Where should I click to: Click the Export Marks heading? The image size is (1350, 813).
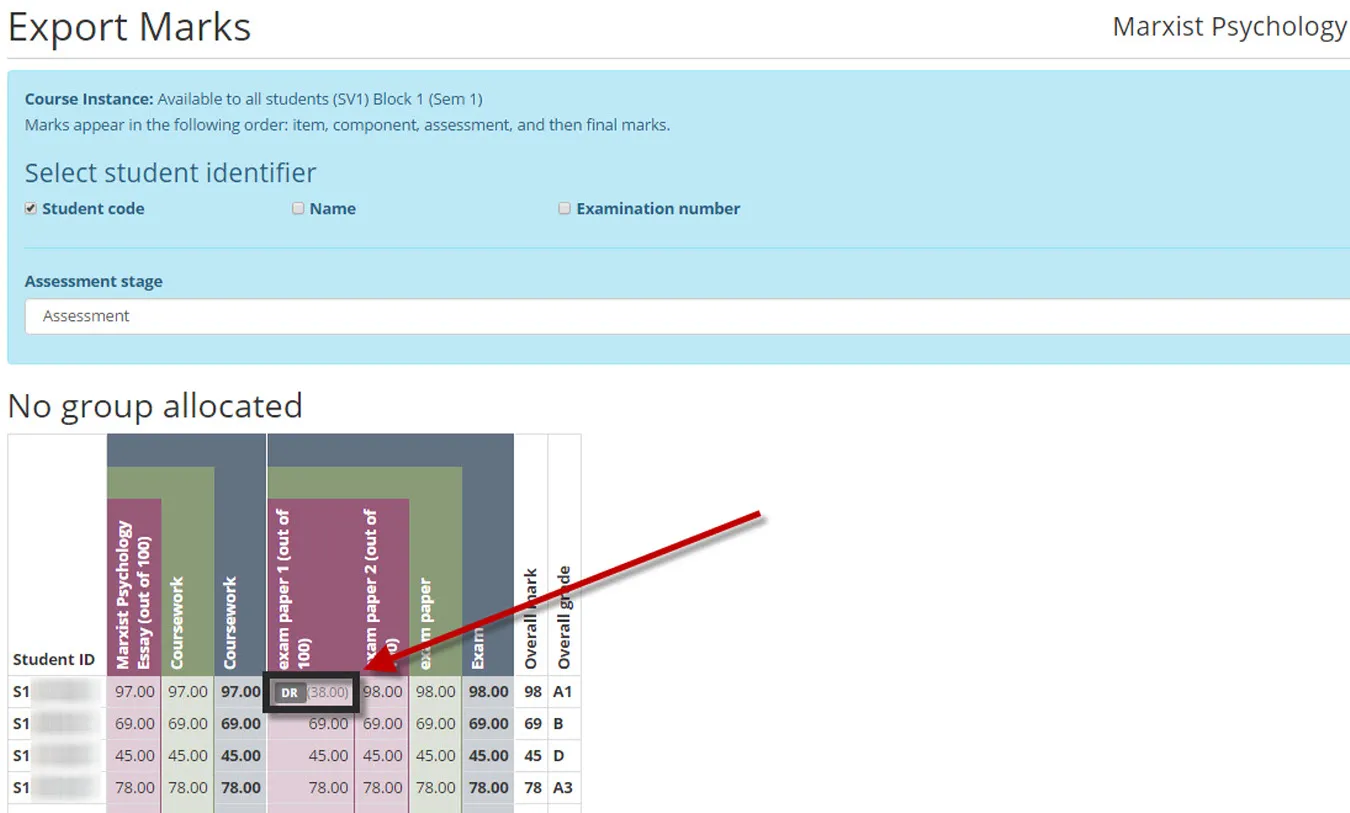[x=128, y=27]
